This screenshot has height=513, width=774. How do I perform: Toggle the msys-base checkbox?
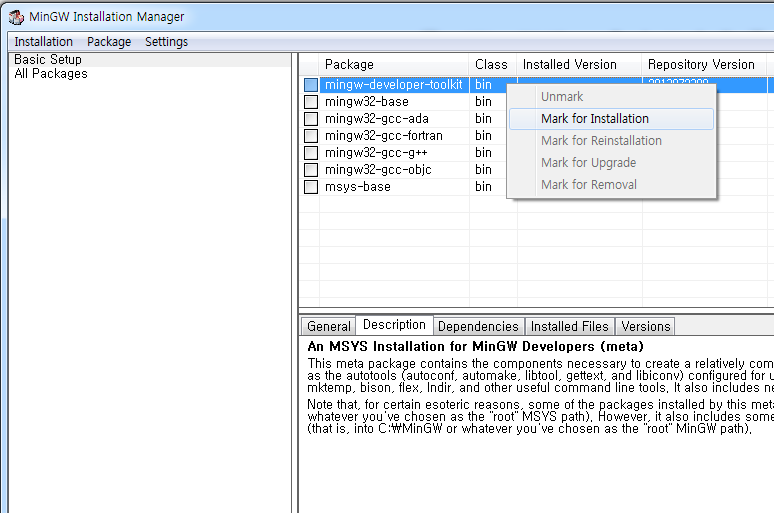[x=311, y=187]
